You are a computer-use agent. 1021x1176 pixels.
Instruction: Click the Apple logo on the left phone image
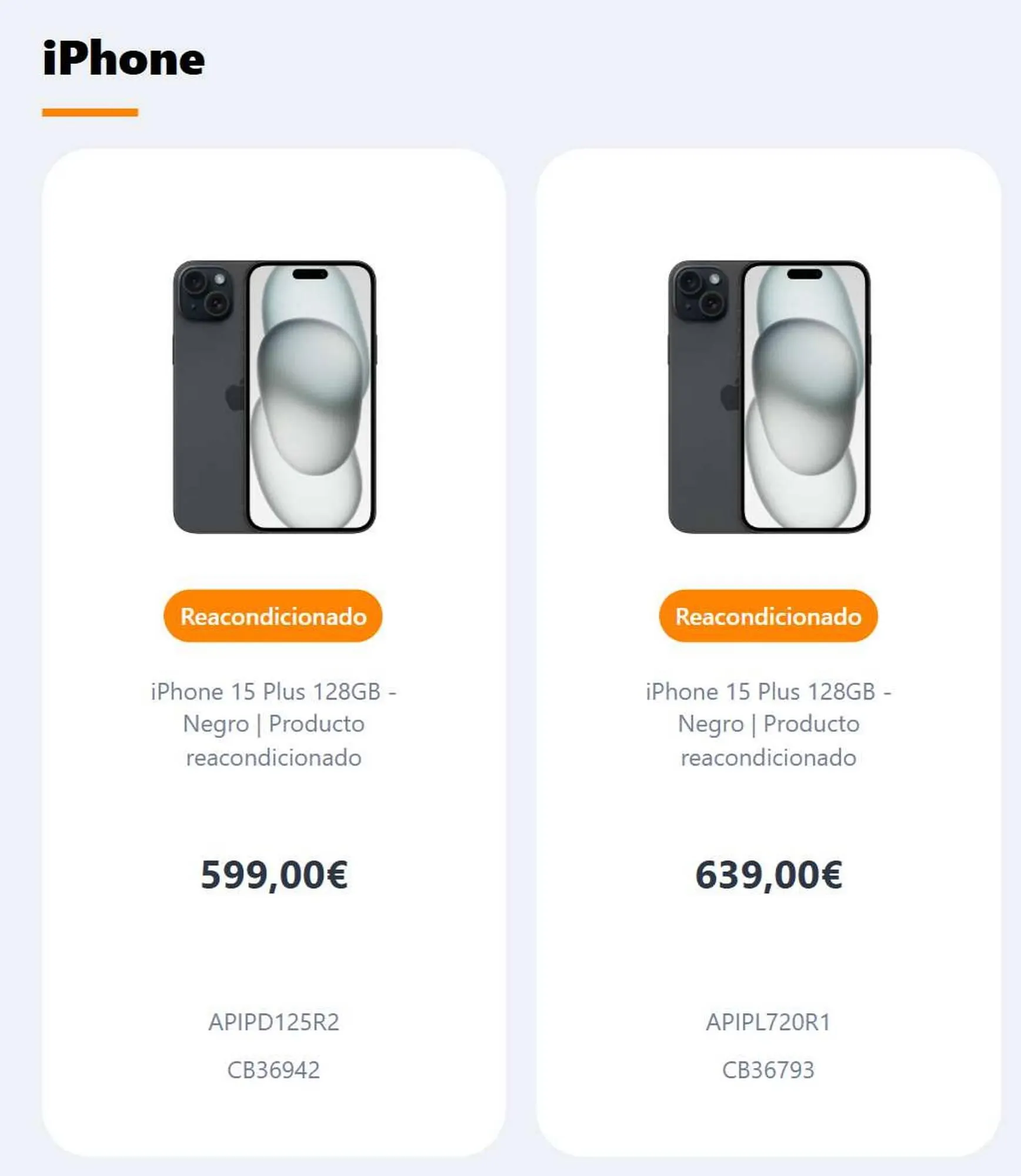point(235,396)
